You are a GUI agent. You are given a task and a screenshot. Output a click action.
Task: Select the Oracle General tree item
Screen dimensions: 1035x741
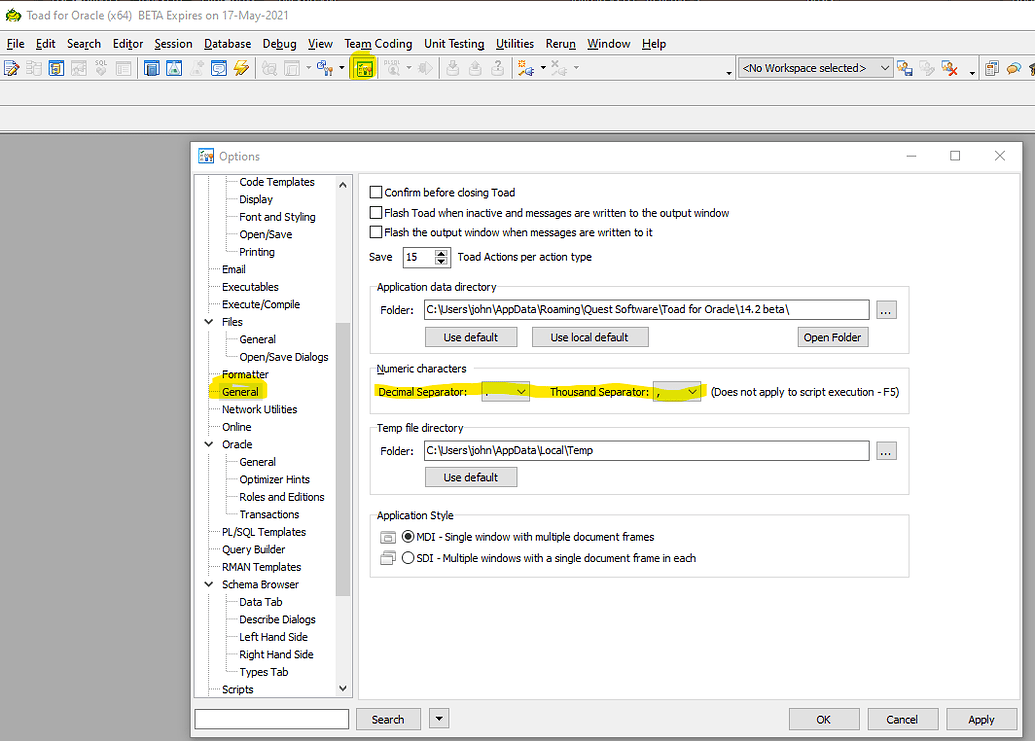click(x=256, y=461)
